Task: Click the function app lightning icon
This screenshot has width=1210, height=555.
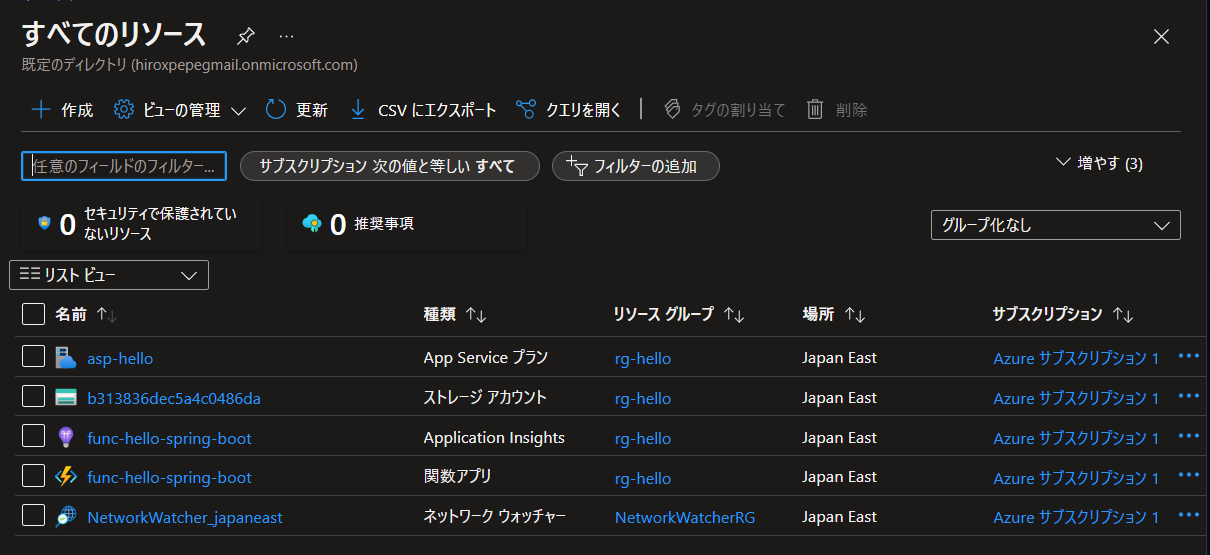Action: point(66,477)
